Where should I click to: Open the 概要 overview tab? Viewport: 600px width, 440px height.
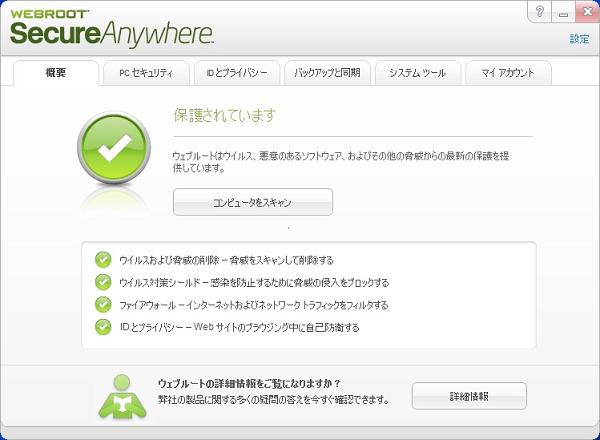pos(56,73)
